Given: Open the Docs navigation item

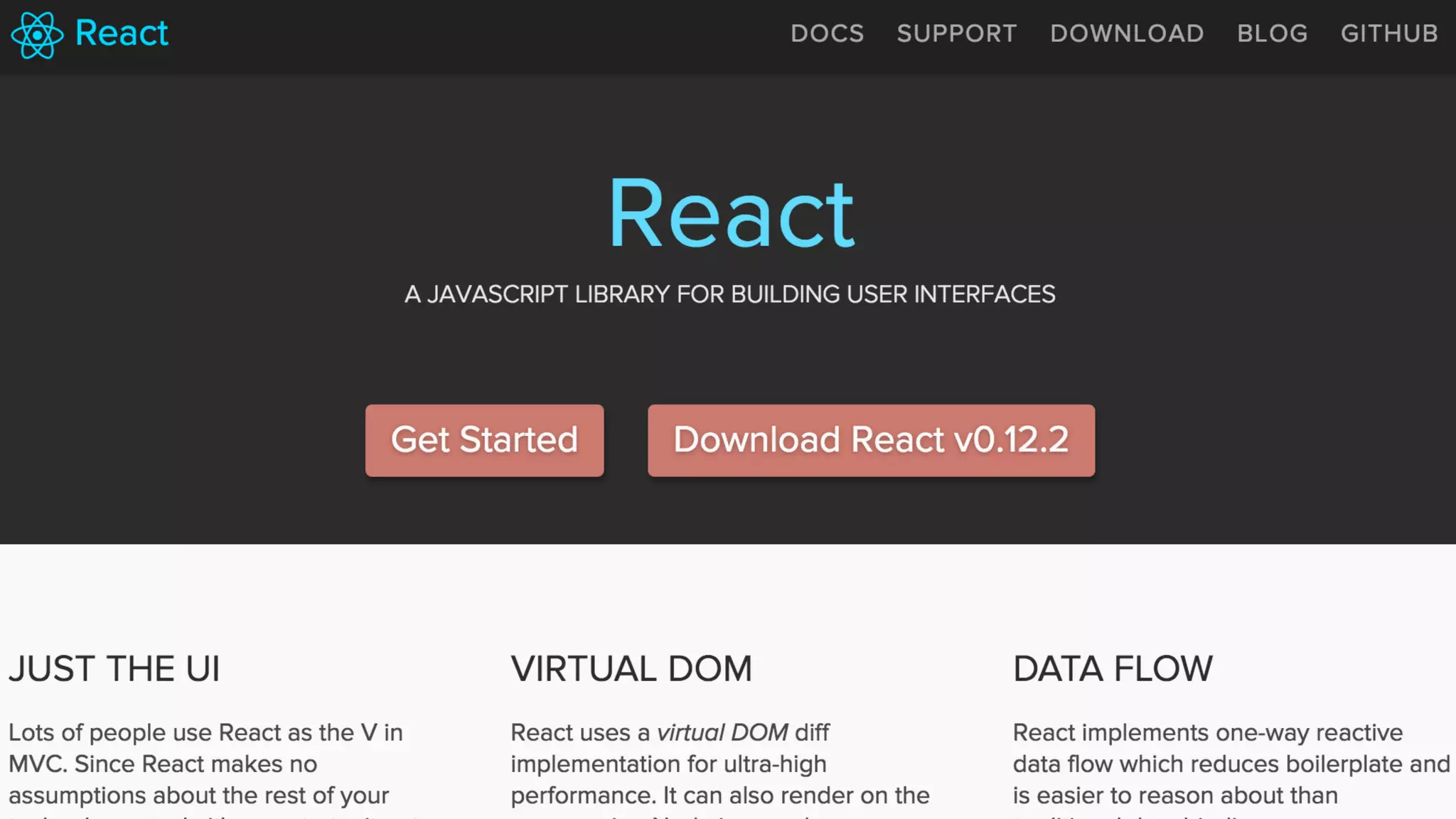Looking at the screenshot, I should click(x=827, y=33).
